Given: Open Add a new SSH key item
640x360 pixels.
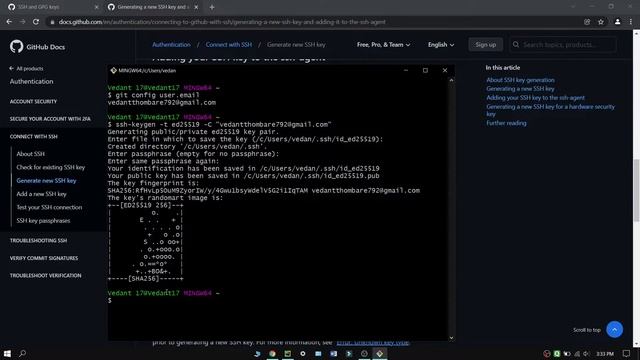Looking at the screenshot, I should tap(41, 194).
